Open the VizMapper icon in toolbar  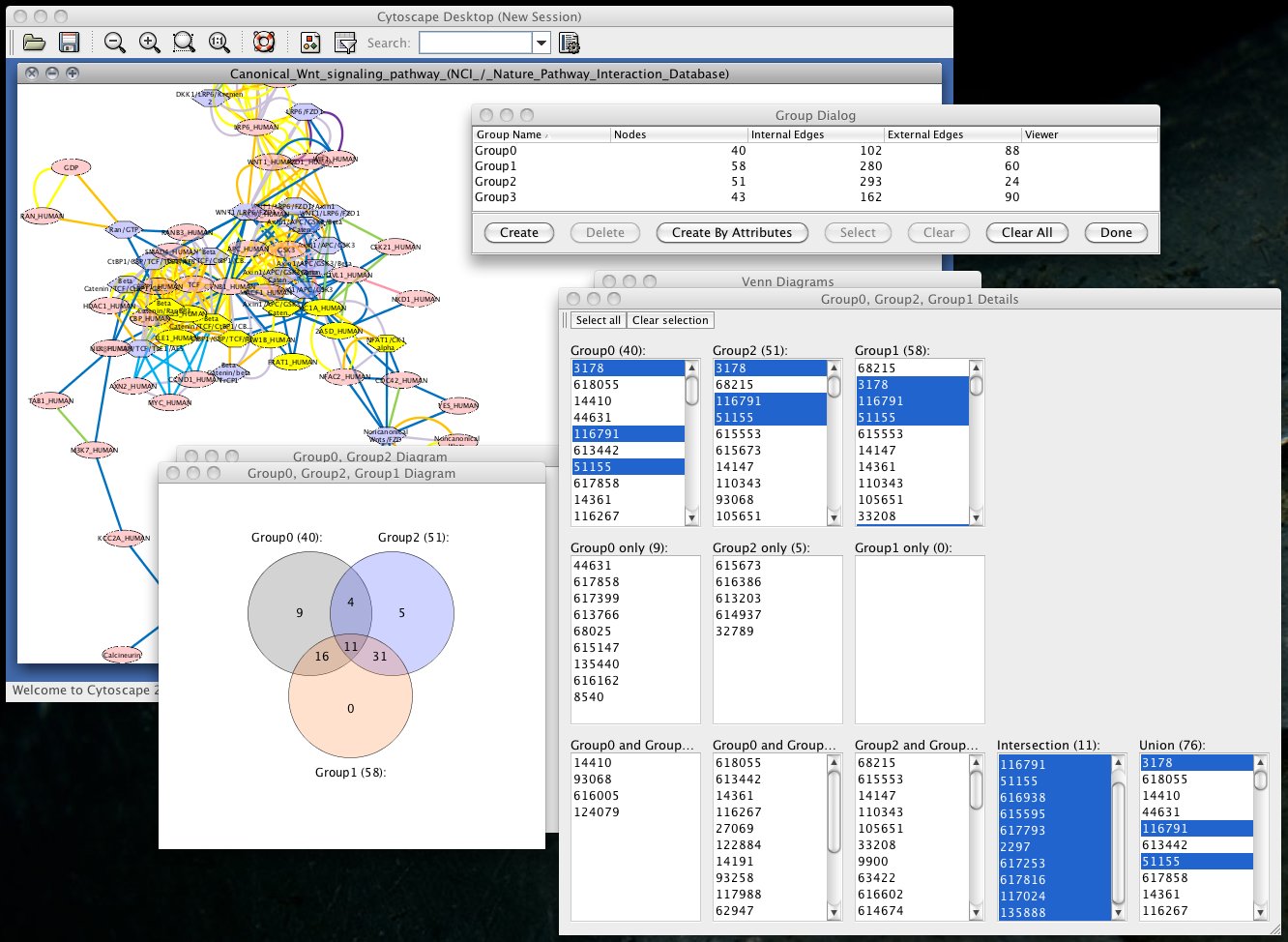tap(310, 43)
